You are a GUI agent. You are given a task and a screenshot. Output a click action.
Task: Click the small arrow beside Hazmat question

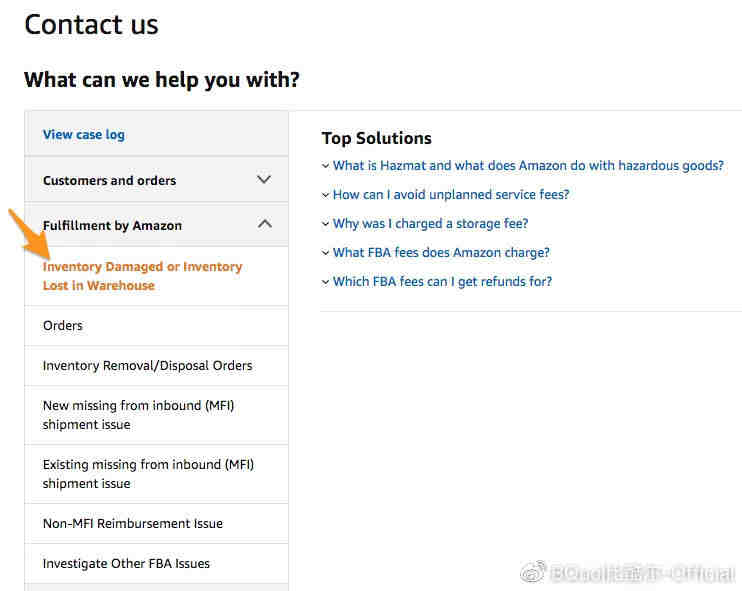326,166
